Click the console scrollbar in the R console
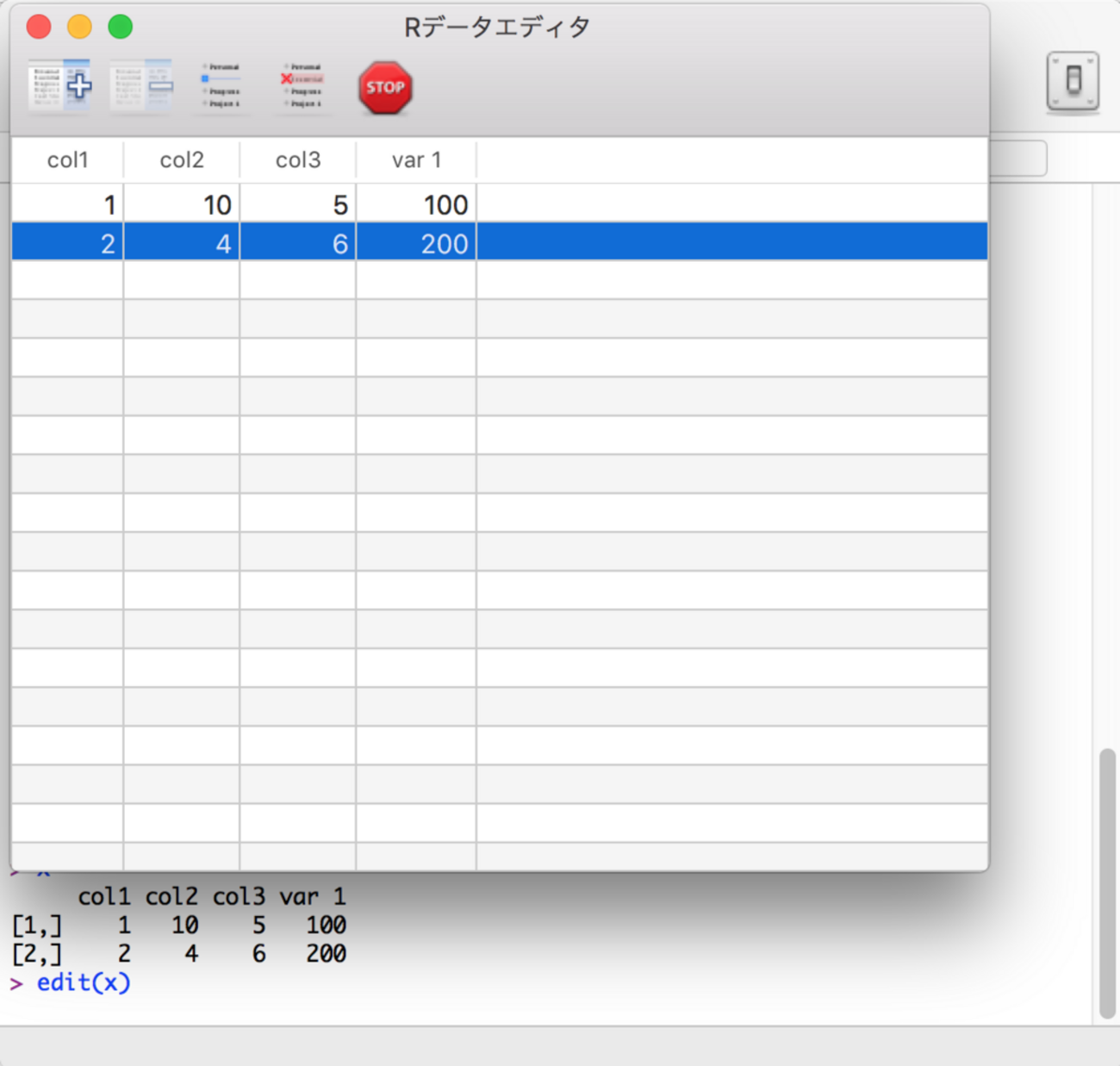This screenshot has width=1120, height=1066. point(1107,884)
